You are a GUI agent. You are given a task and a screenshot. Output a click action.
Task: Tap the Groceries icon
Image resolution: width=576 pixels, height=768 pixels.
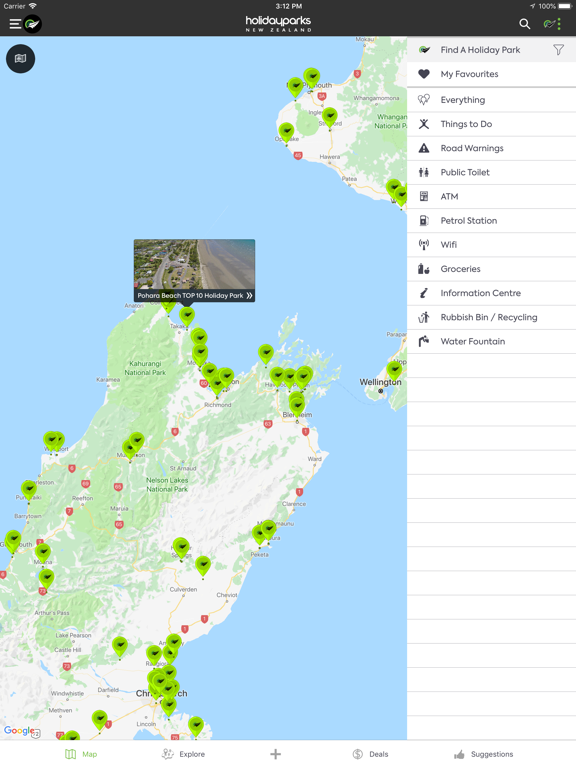(x=424, y=269)
